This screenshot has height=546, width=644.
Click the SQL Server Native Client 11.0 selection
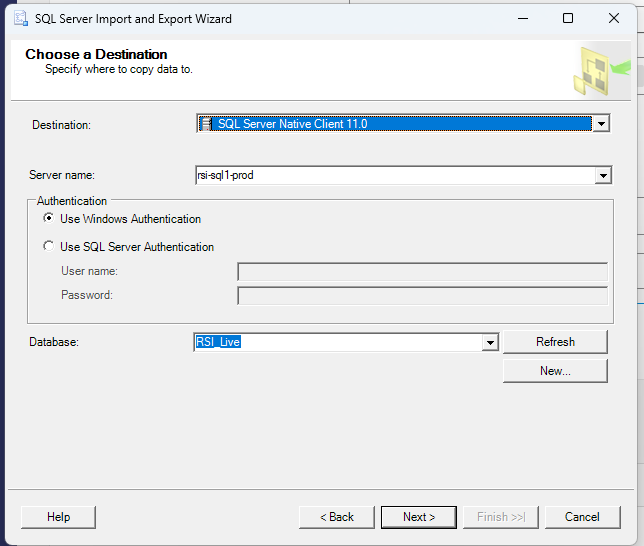(395, 124)
